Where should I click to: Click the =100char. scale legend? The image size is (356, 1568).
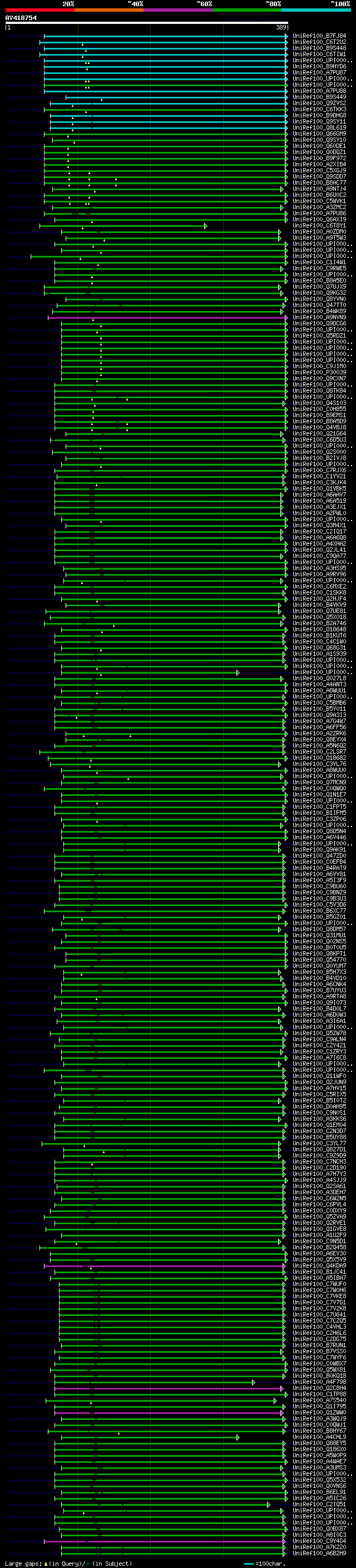click(x=265, y=1563)
